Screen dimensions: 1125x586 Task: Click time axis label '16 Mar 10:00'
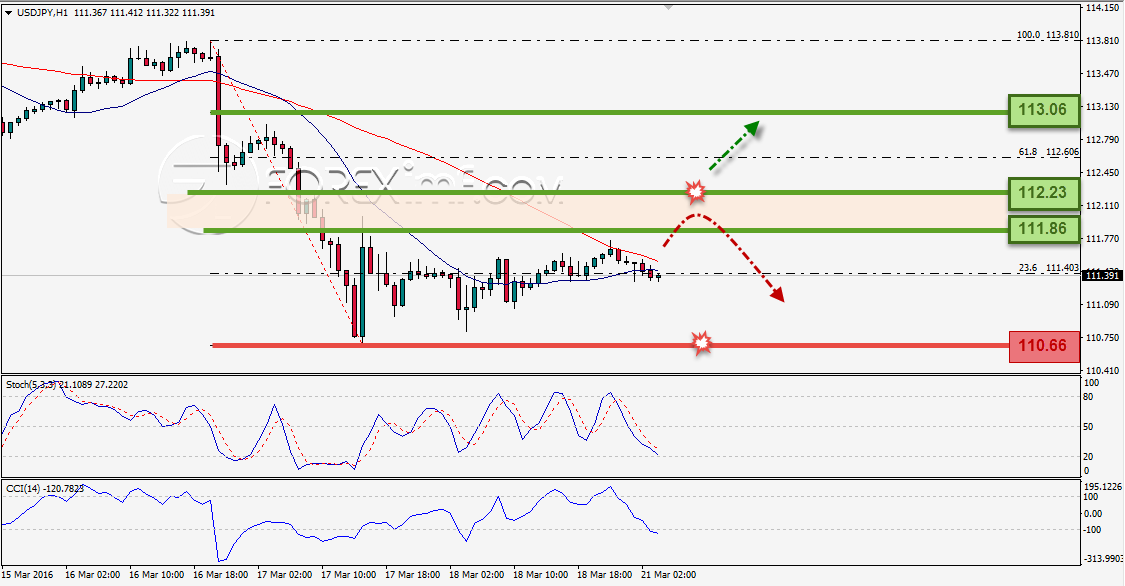(156, 575)
